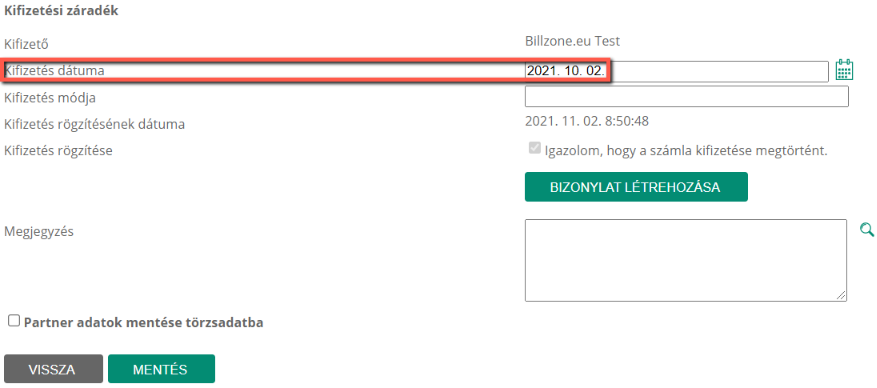Click the Kifizető label
Screen dimensions: 877x388
pos(30,44)
